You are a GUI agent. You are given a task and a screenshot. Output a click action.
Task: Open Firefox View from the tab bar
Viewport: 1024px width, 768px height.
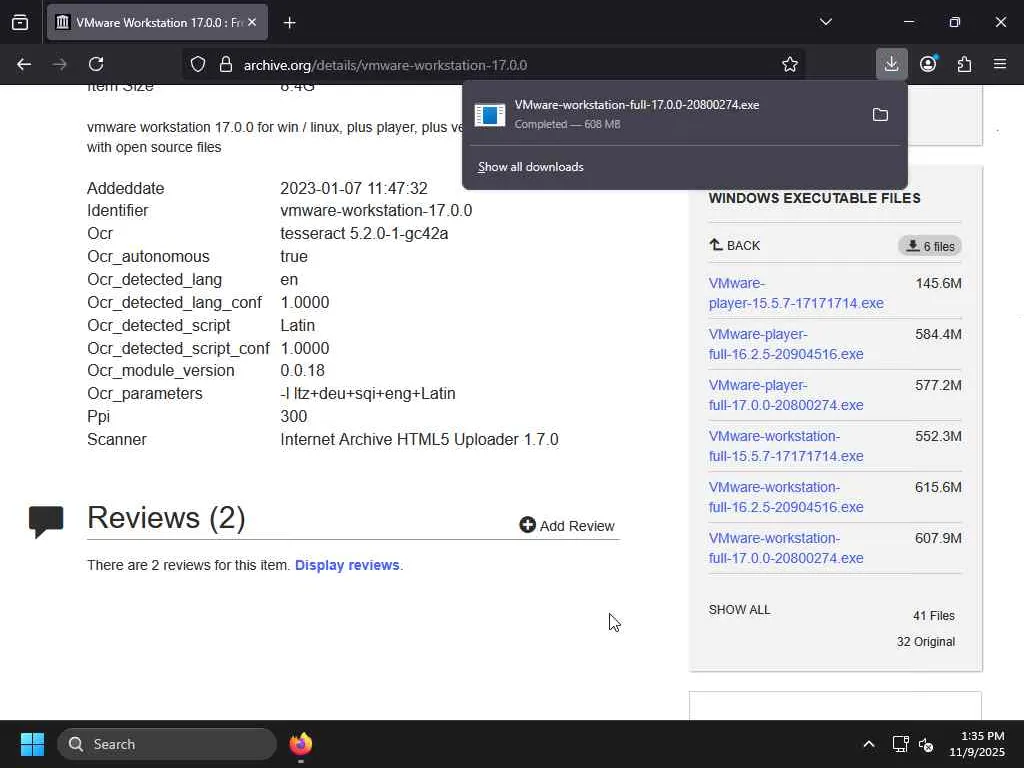(x=20, y=23)
